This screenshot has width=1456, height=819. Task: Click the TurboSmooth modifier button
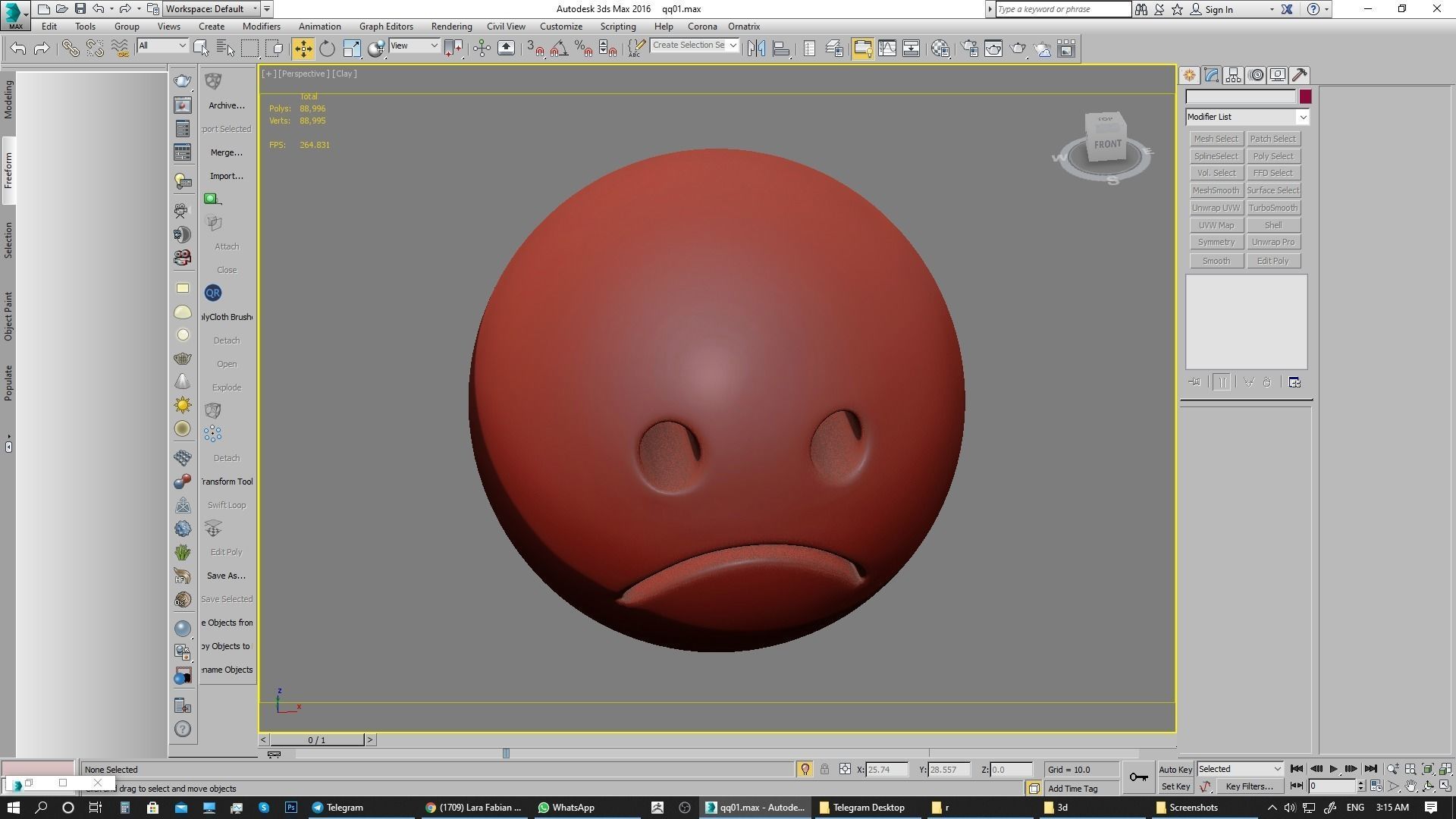[1273, 208]
